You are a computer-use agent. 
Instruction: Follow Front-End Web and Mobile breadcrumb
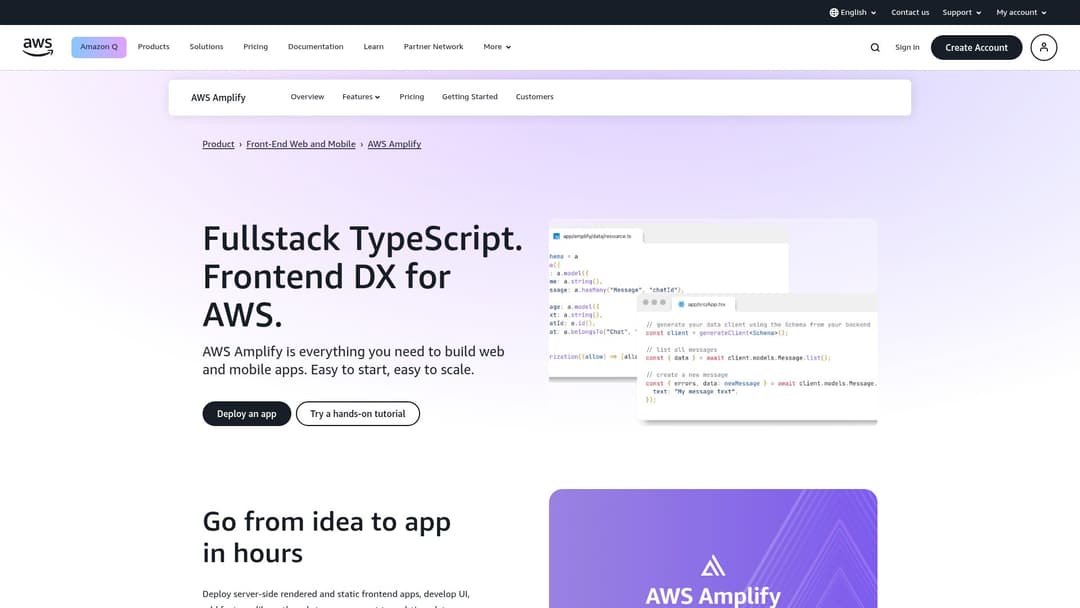[x=301, y=144]
